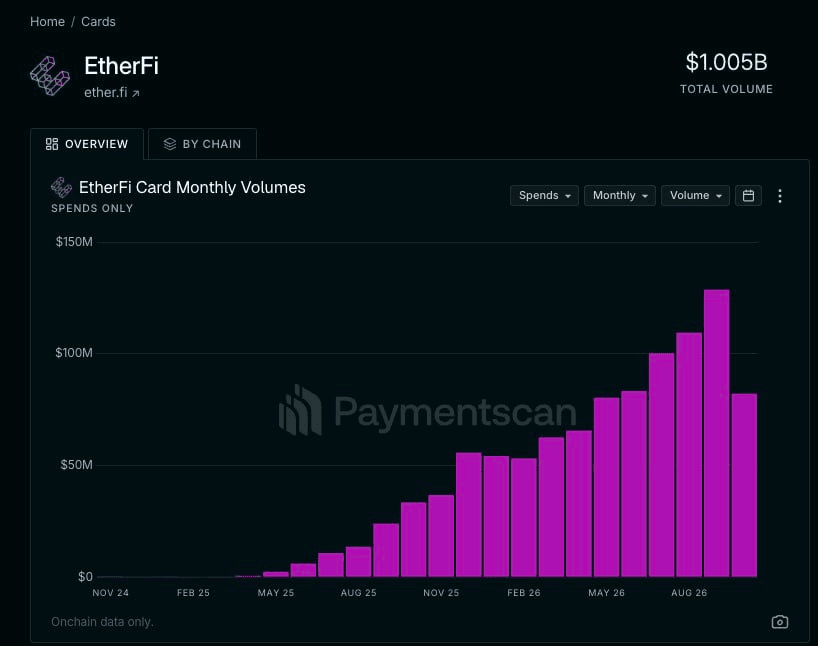Click the SPENDS ONLY subtitle
Screen dimensions: 818x646
tap(92, 208)
